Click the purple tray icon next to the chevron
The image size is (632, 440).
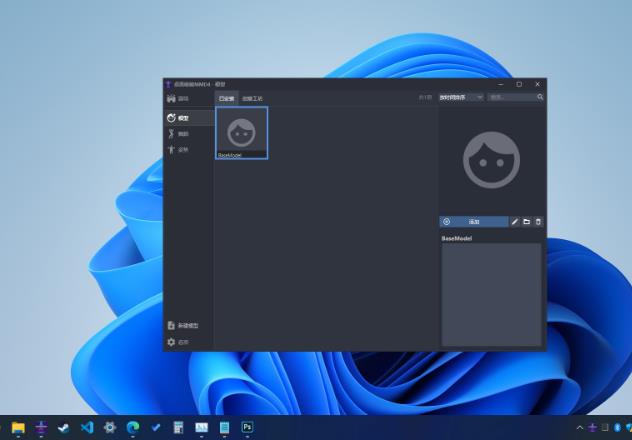tap(592, 428)
